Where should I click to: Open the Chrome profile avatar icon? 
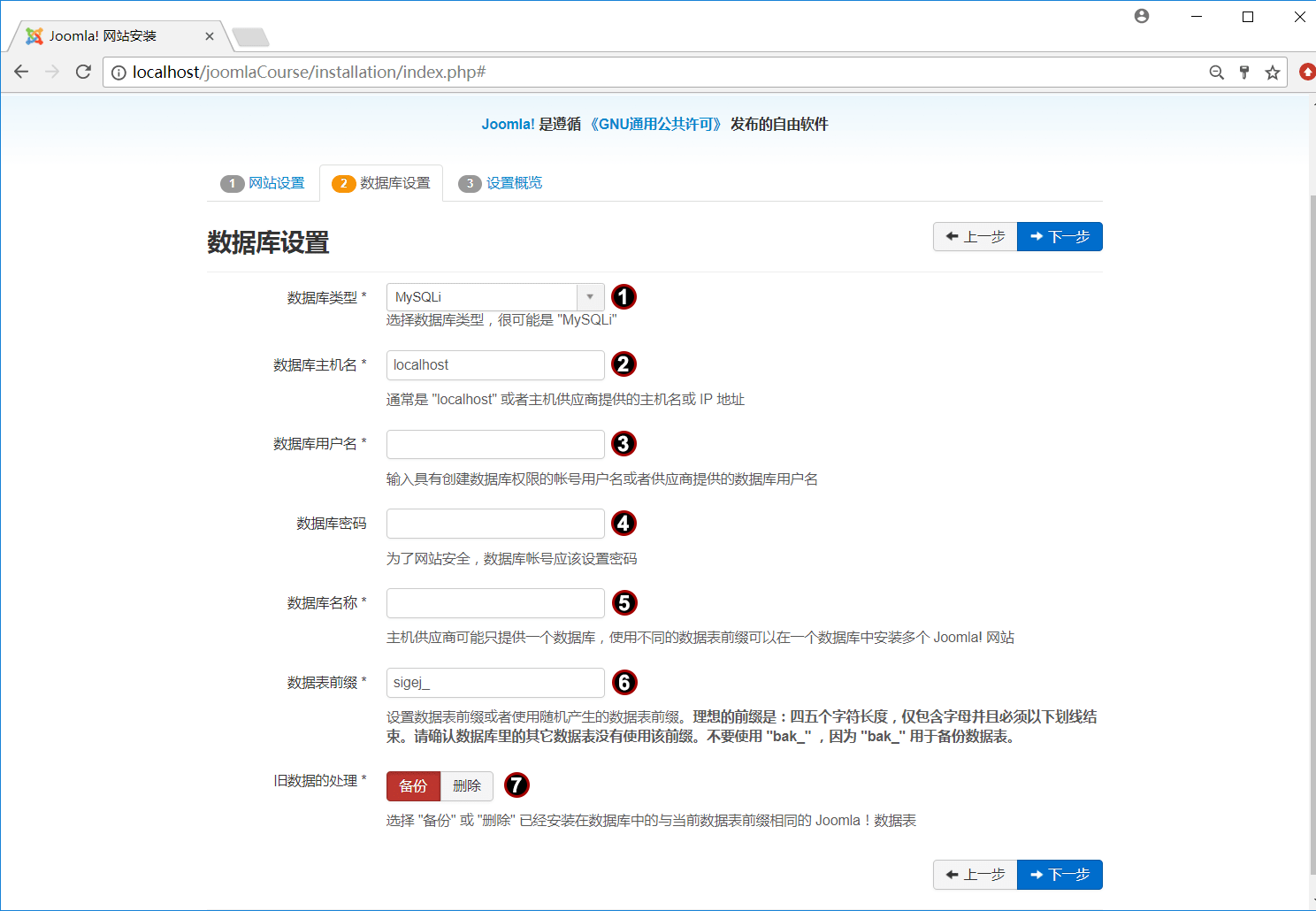[x=1142, y=16]
